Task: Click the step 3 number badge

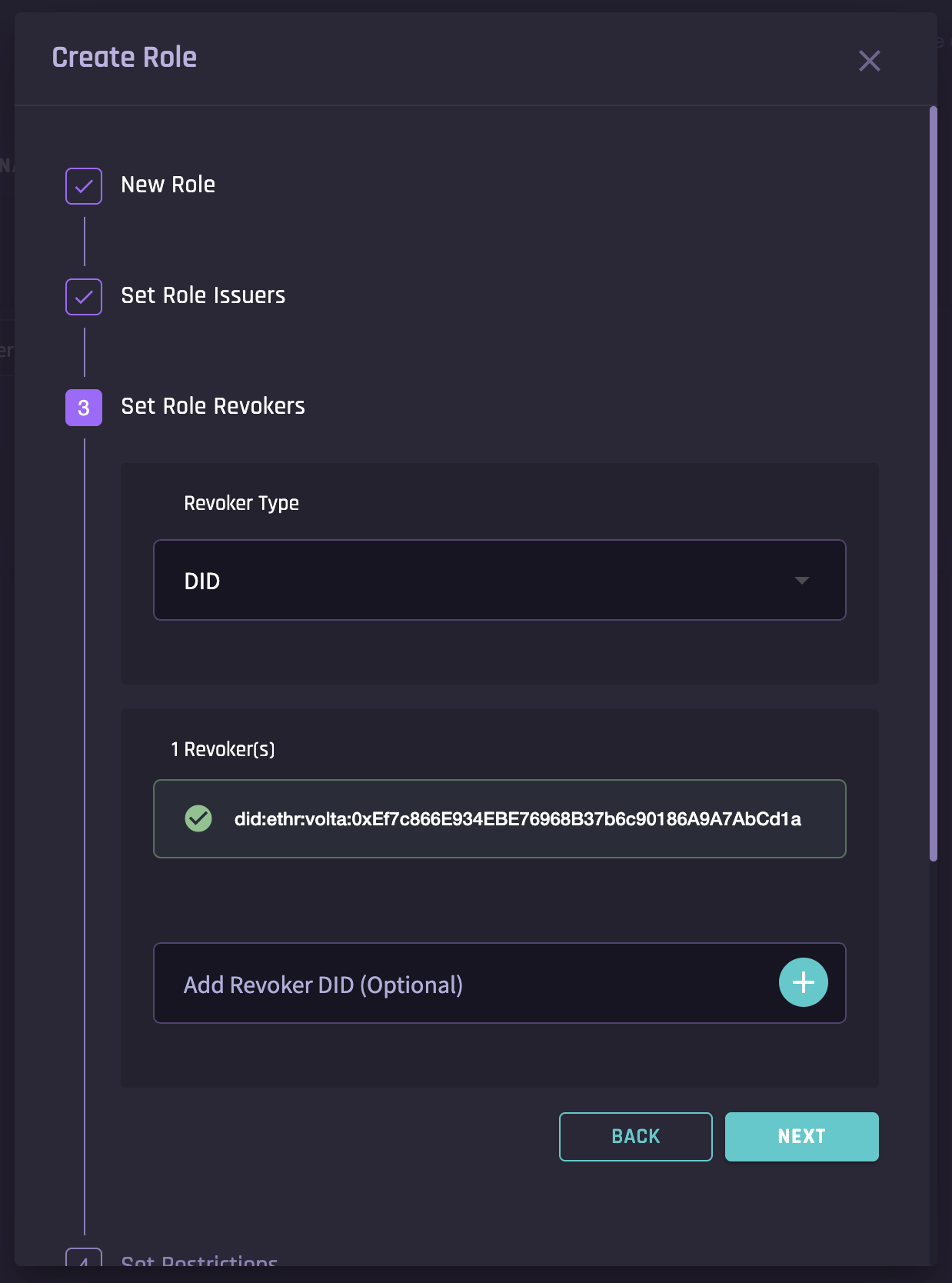Action: tap(84, 408)
